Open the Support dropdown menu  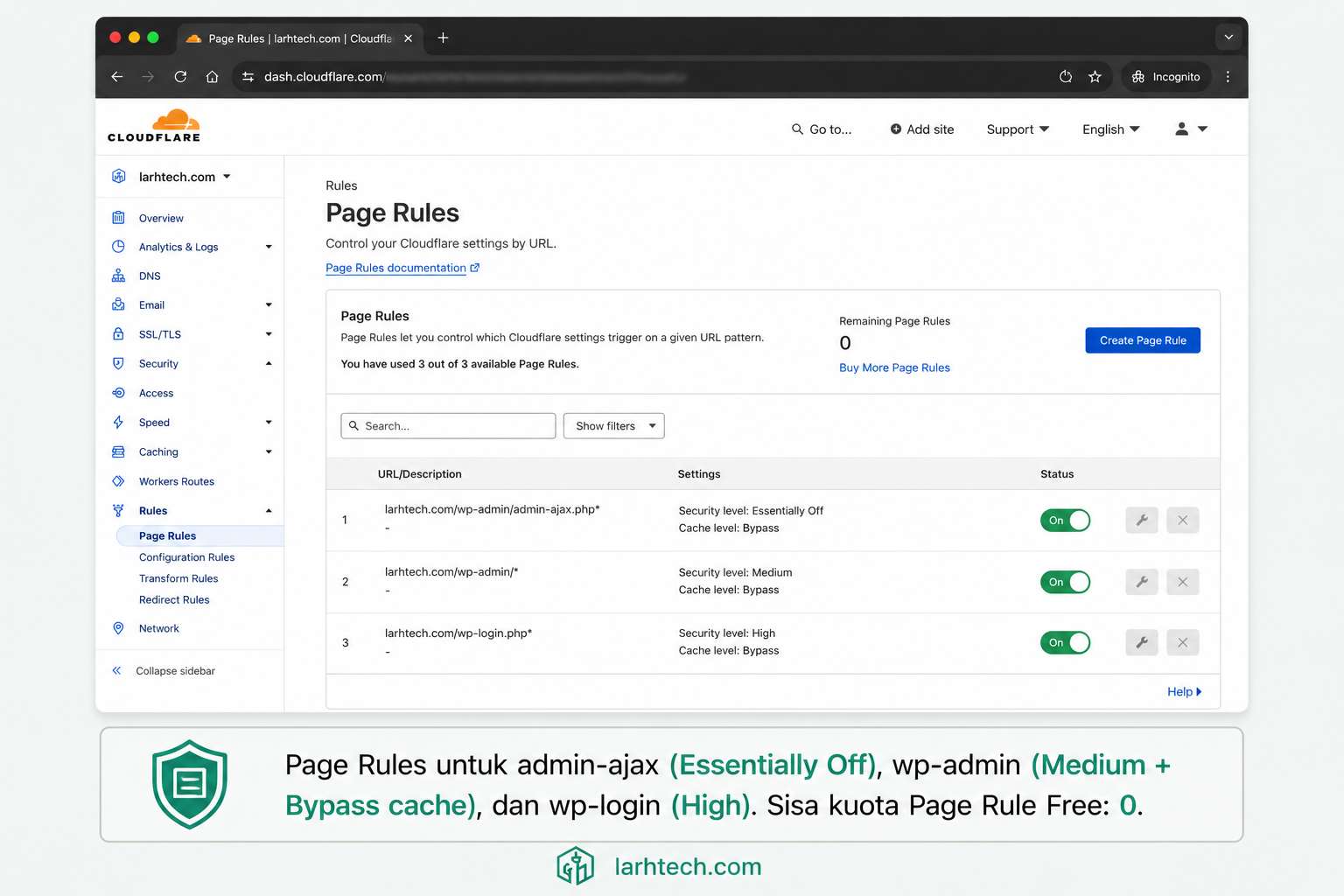pyautogui.click(x=1018, y=129)
